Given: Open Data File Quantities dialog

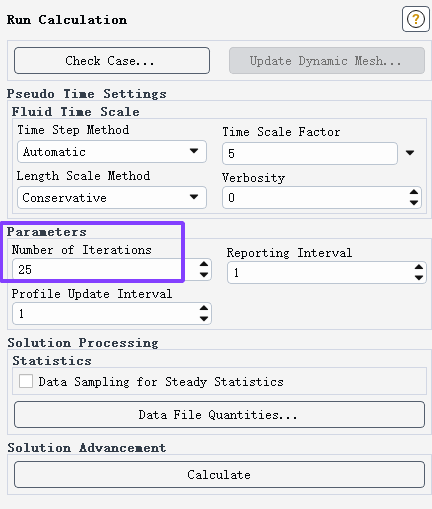Looking at the screenshot, I should click(x=219, y=414).
